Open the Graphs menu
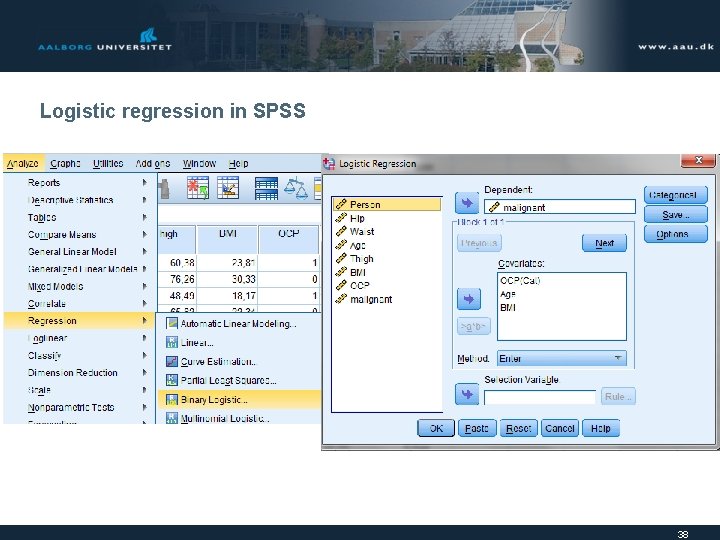The height and width of the screenshot is (540, 720). (65, 163)
